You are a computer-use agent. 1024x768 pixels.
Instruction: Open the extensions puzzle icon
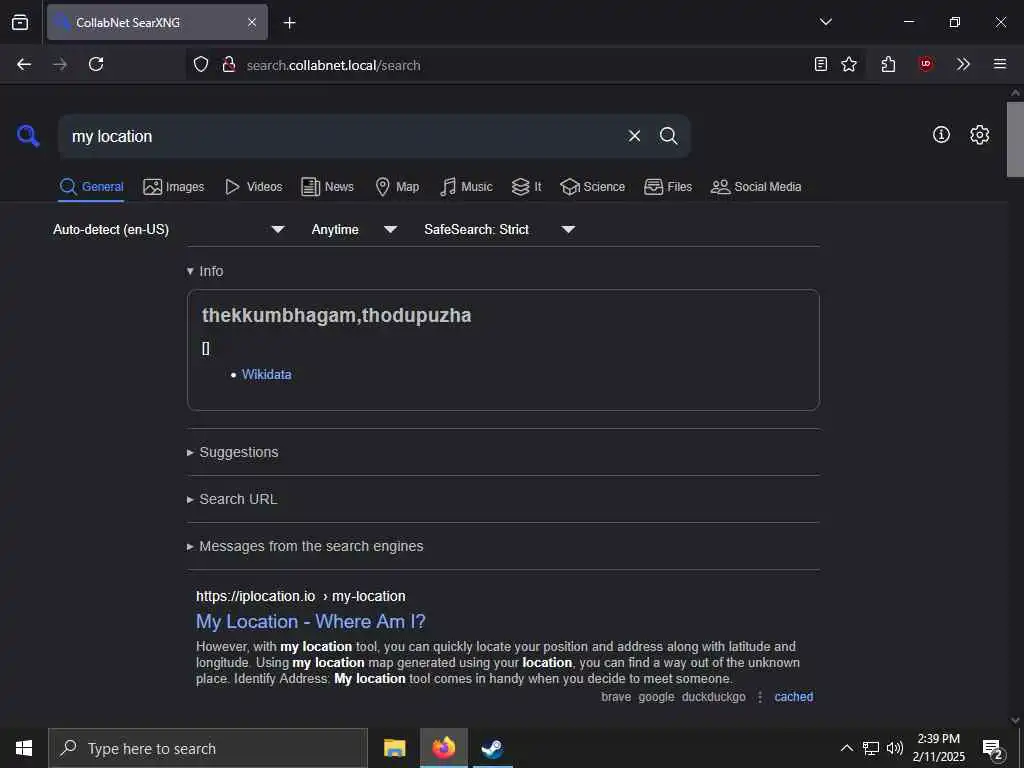click(888, 64)
